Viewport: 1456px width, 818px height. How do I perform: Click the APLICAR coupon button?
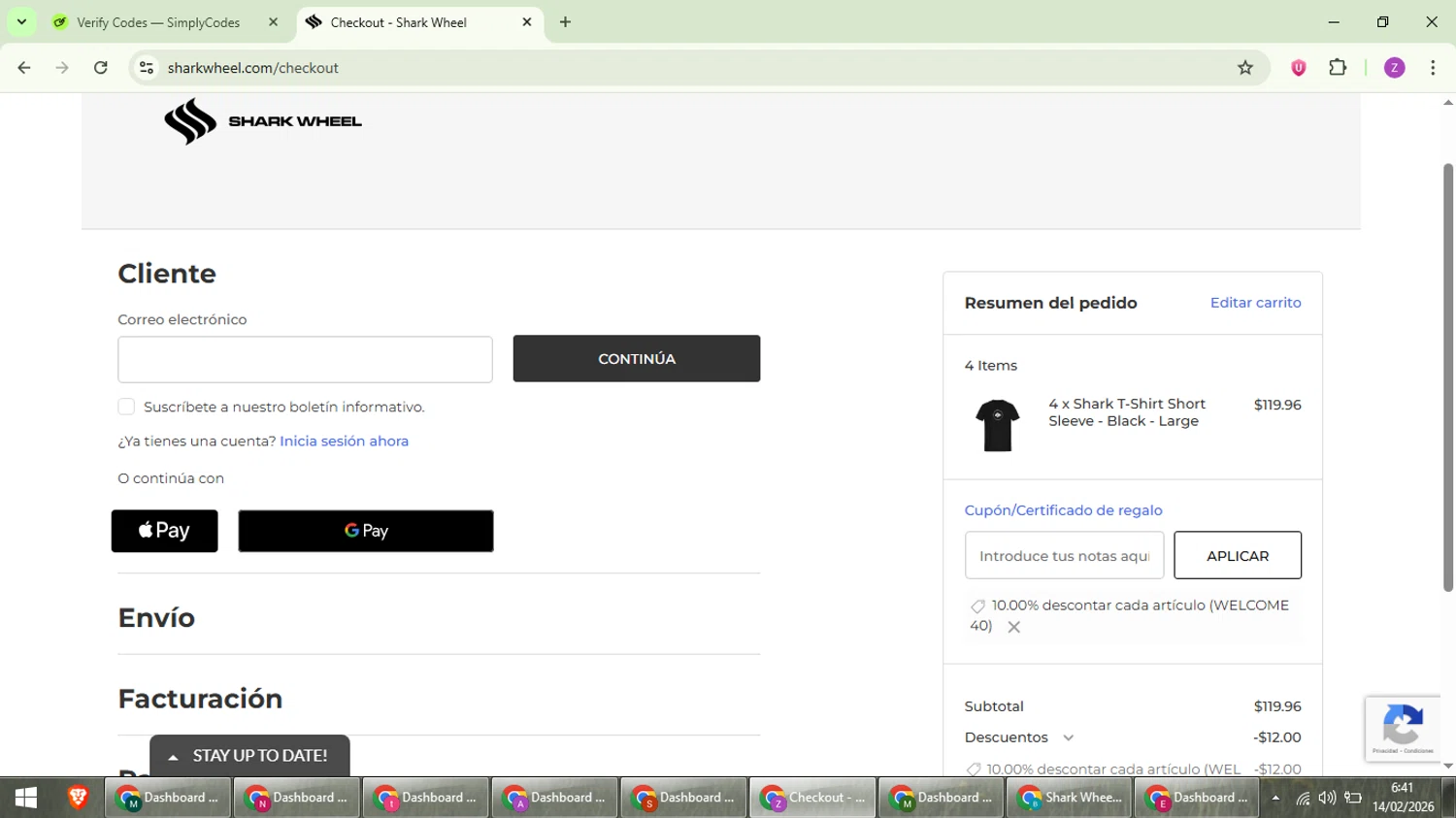point(1238,556)
